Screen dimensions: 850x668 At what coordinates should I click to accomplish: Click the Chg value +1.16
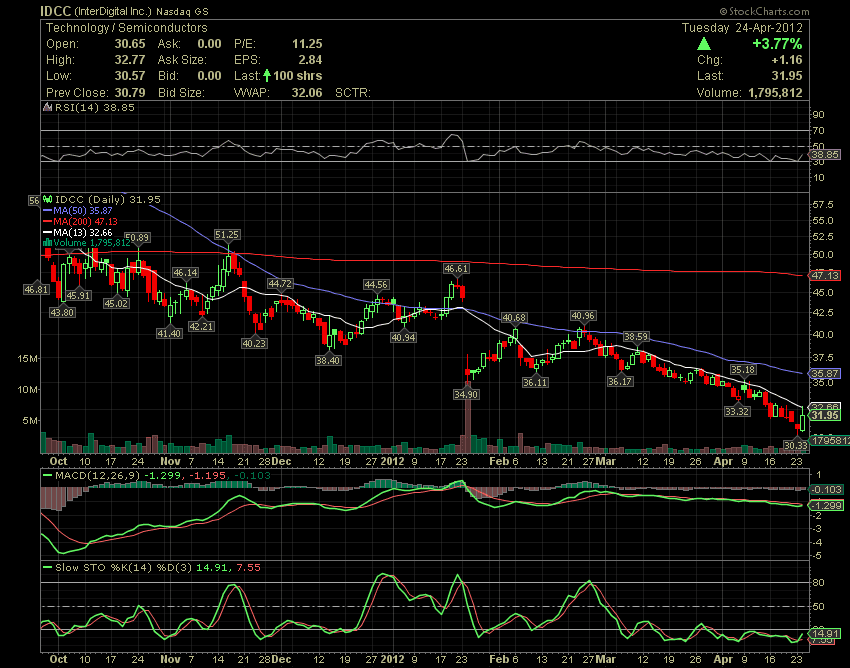pos(787,60)
